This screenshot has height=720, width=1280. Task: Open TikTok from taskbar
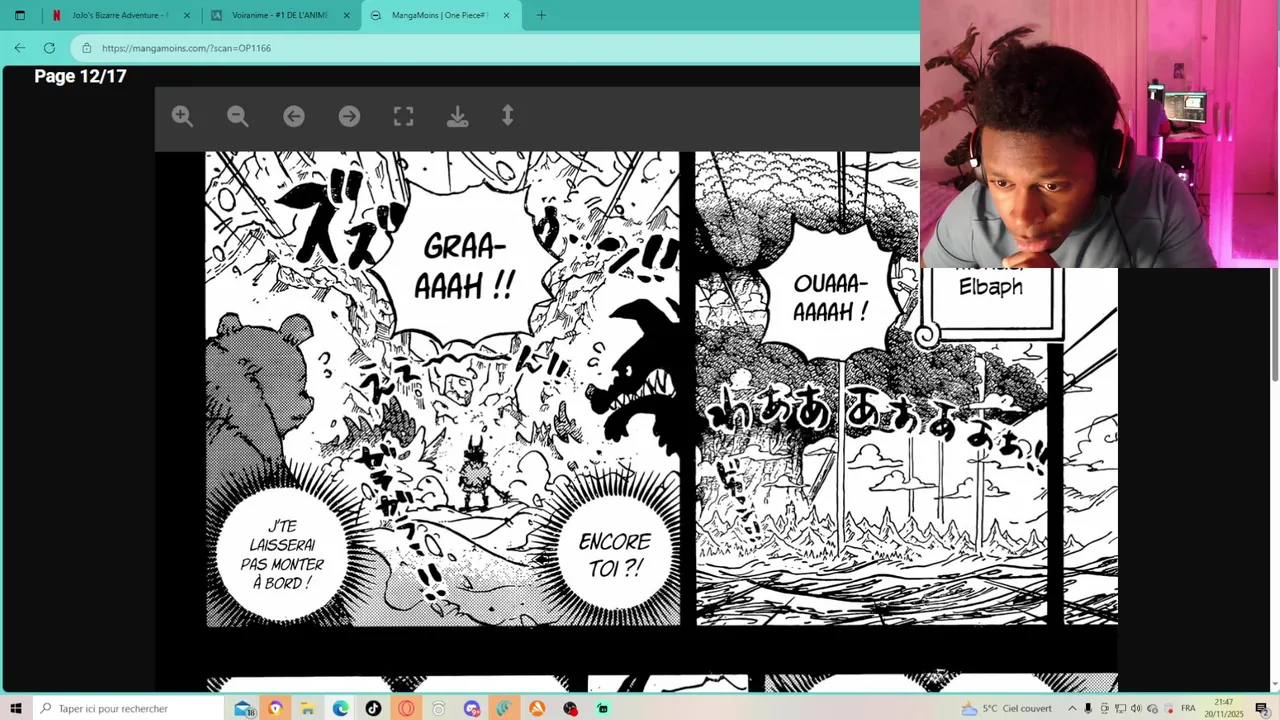(x=373, y=708)
